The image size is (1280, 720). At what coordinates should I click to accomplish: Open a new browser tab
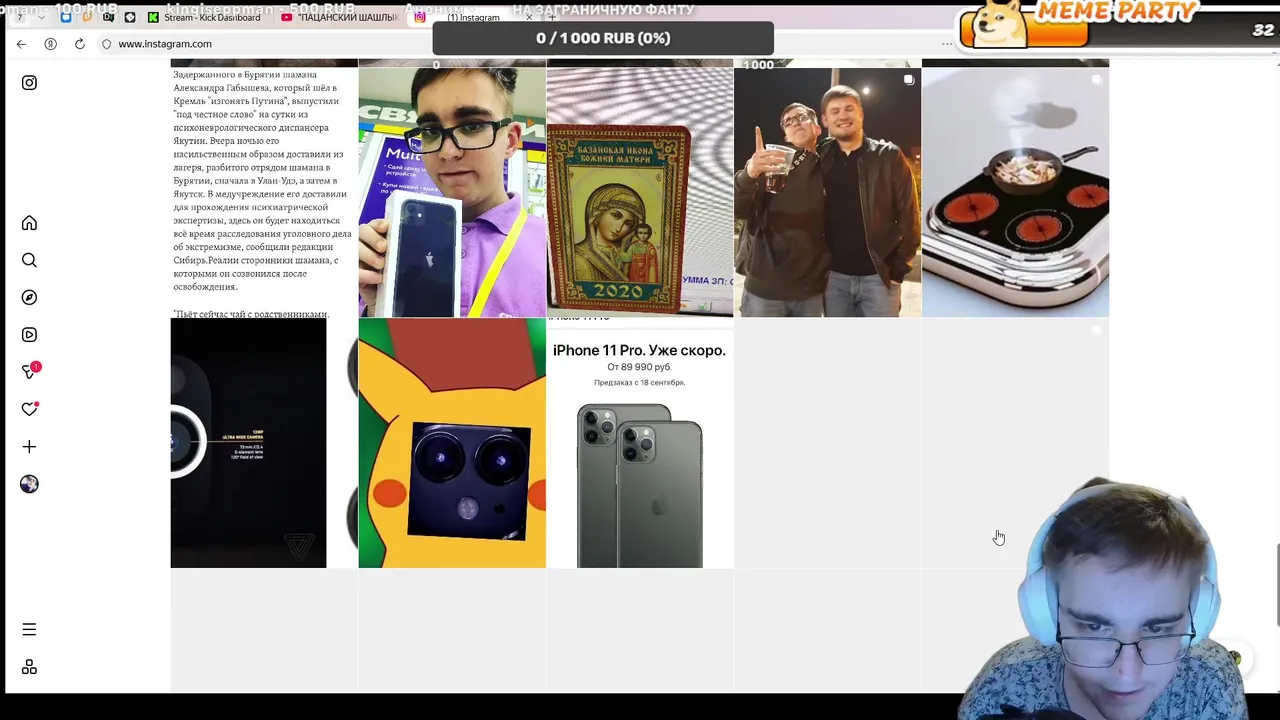tap(552, 18)
